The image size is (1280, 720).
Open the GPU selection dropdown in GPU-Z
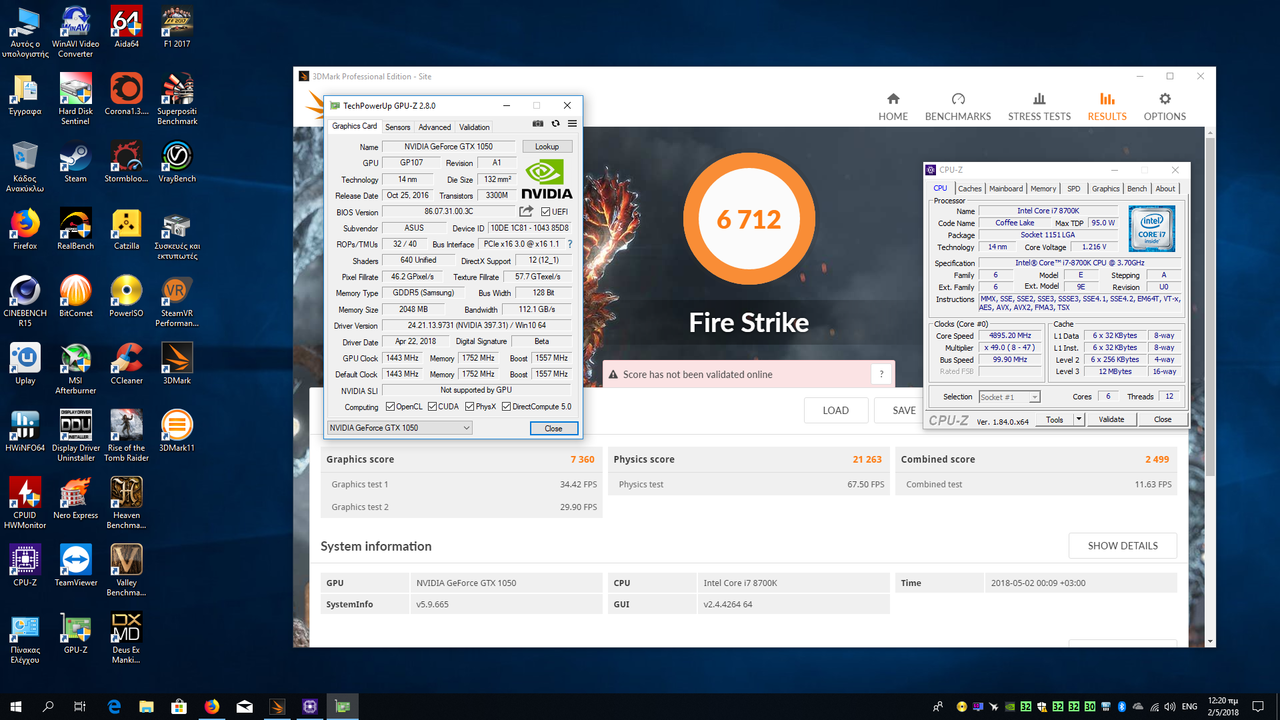click(x=399, y=428)
